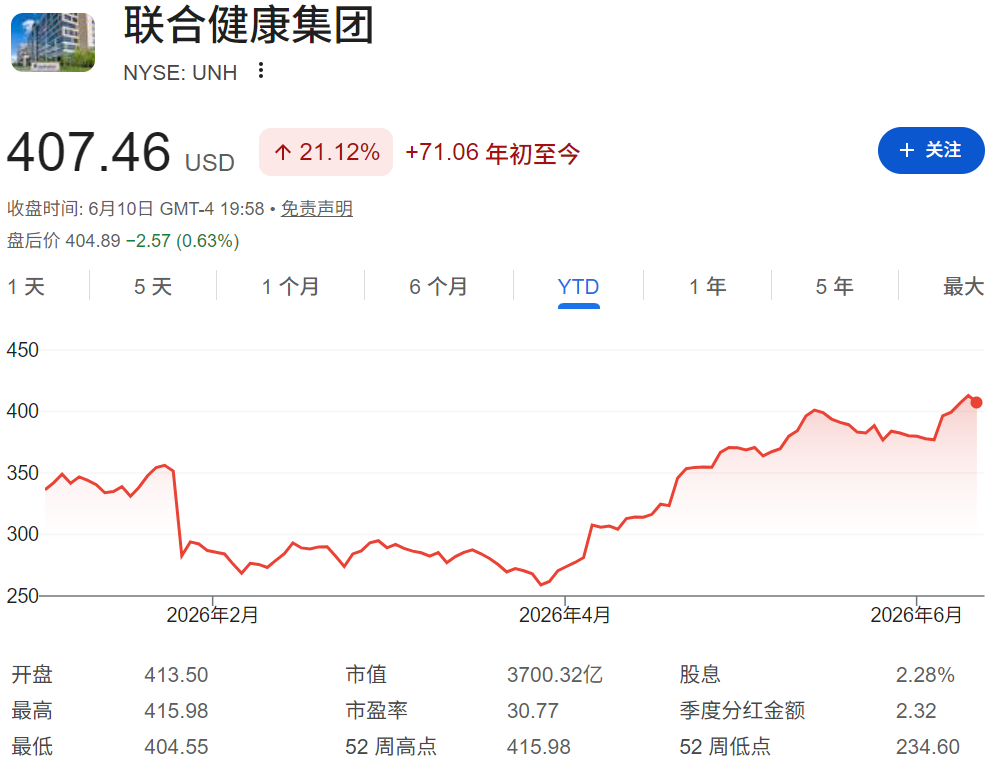Click the NYSE: UNH ticker label

coord(180,73)
